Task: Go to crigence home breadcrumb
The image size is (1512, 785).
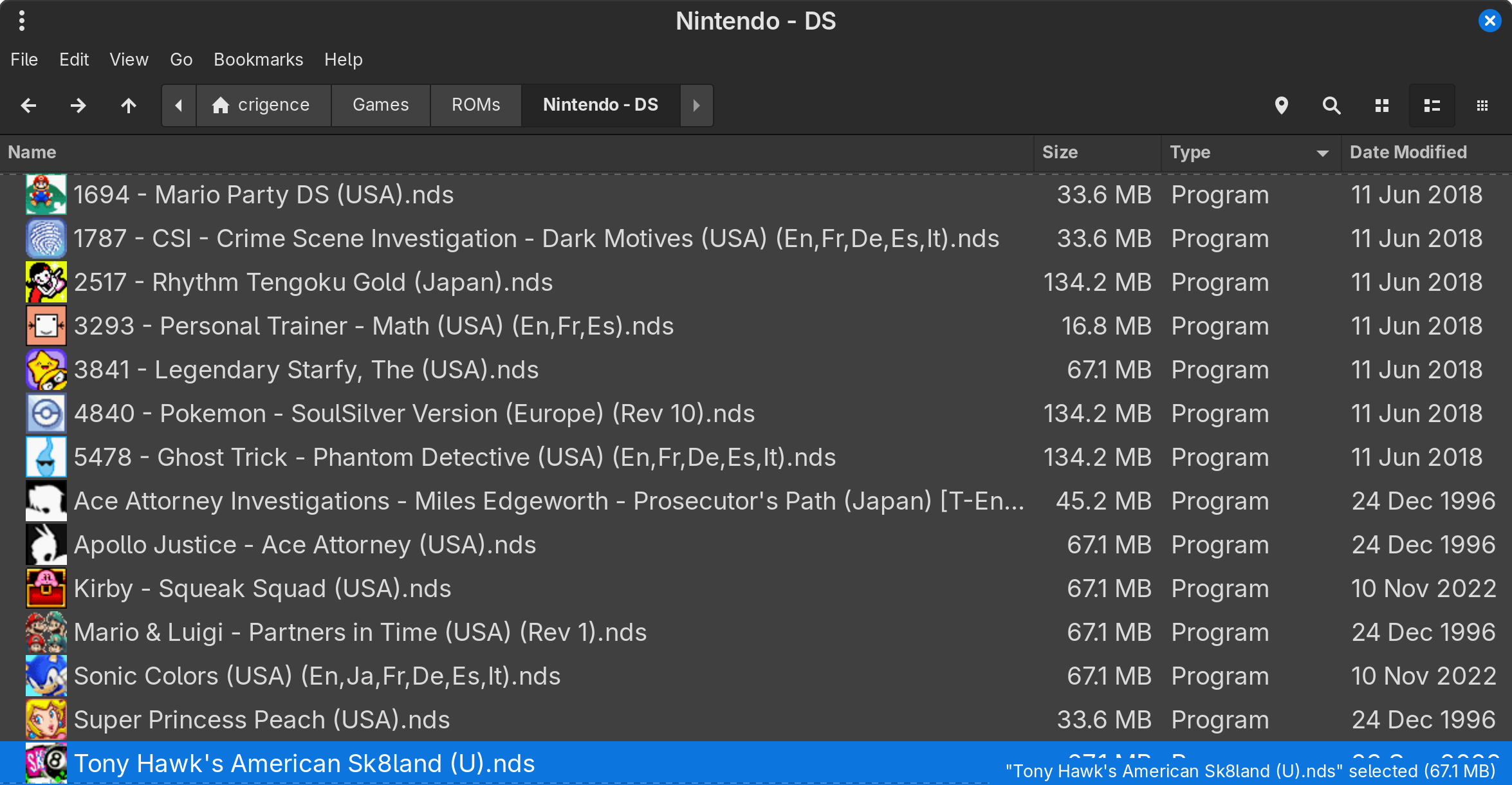Action: click(263, 105)
